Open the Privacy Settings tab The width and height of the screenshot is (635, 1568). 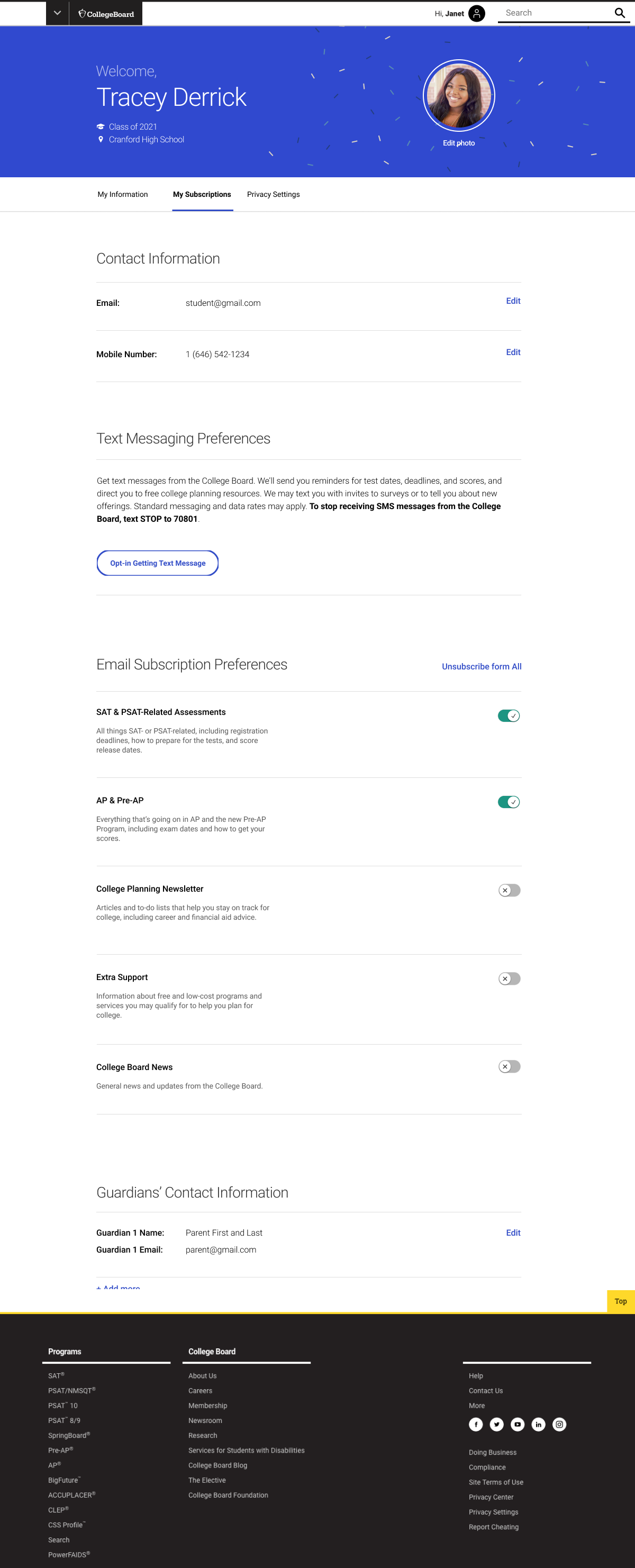(274, 194)
